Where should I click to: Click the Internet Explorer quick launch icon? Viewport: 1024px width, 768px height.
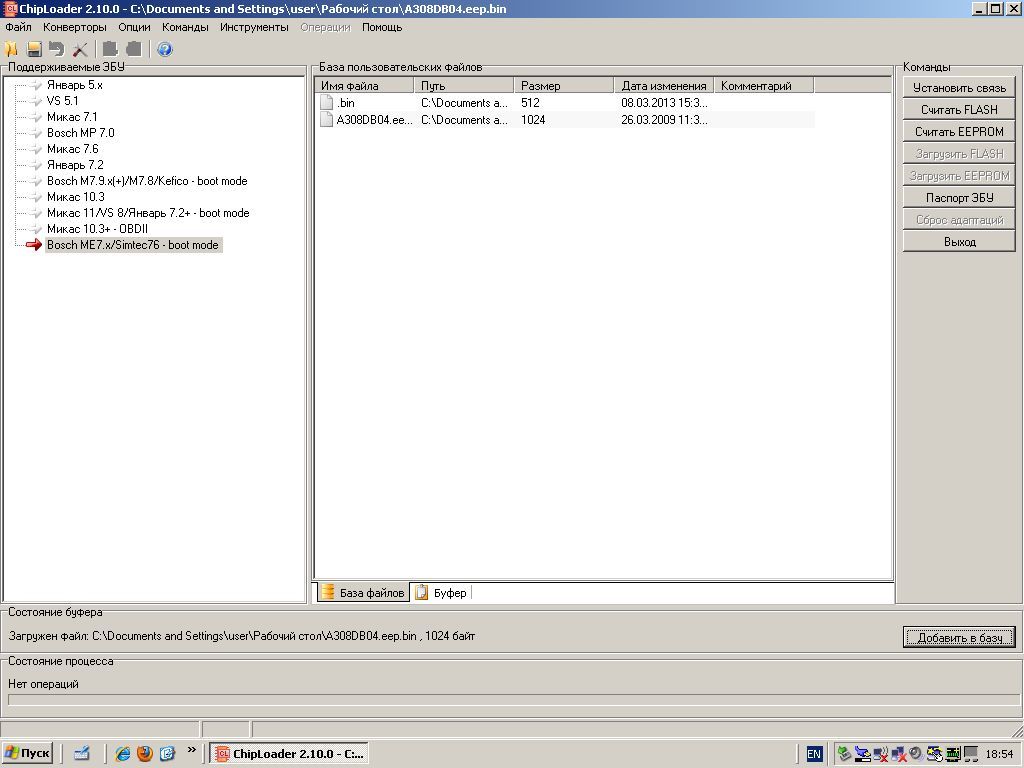(x=122, y=754)
